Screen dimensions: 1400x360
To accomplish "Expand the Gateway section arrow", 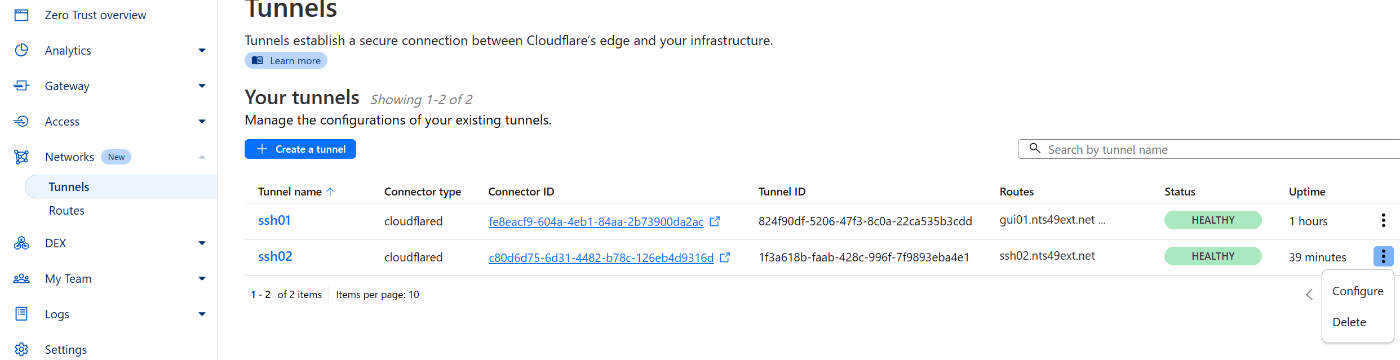I will click(202, 86).
